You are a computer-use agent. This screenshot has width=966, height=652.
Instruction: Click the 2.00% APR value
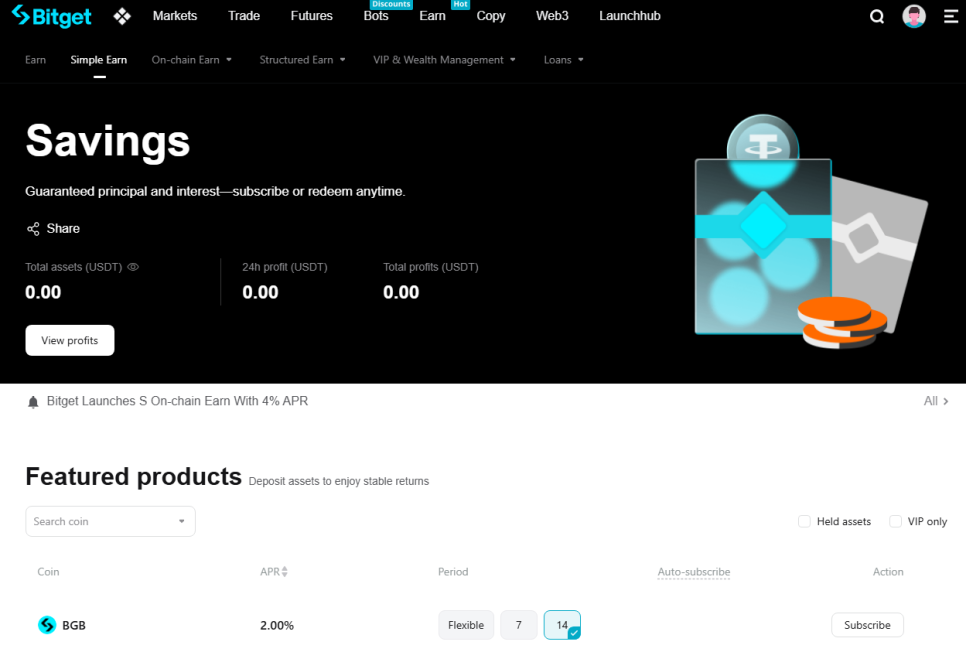coord(277,626)
